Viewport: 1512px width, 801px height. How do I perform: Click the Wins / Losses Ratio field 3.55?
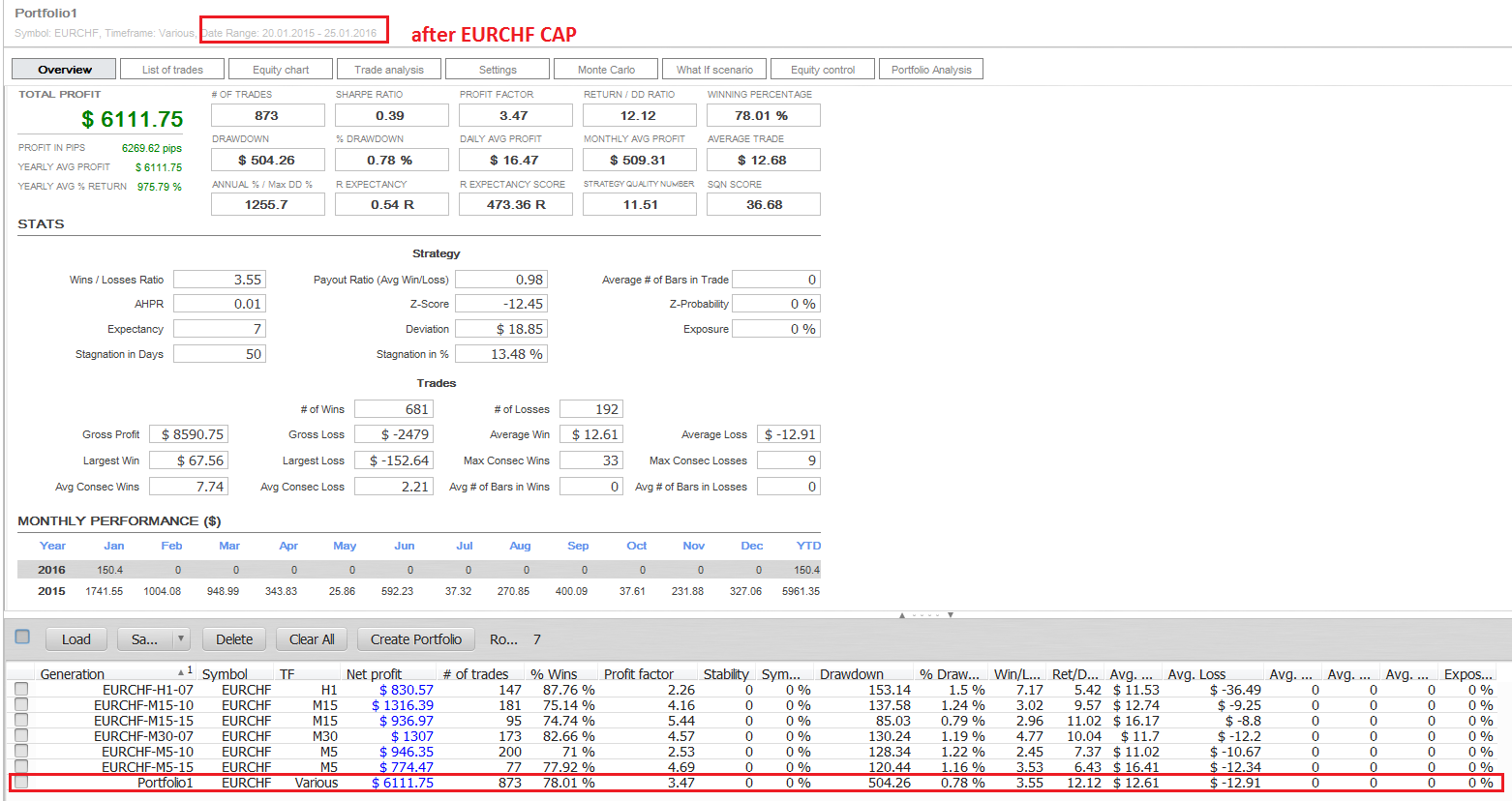pos(219,279)
